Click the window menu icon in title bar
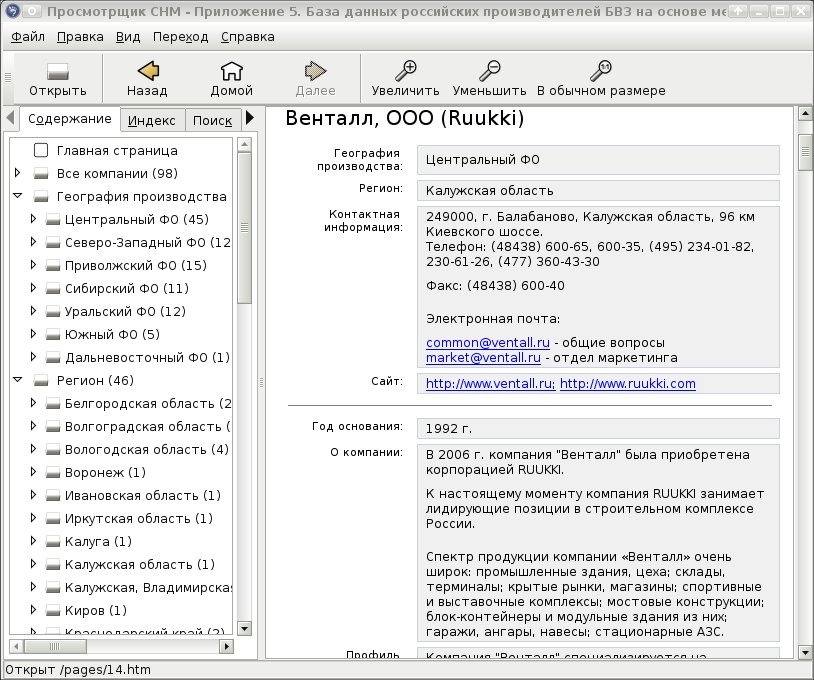Viewport: 814px width, 680px height. click(11, 10)
